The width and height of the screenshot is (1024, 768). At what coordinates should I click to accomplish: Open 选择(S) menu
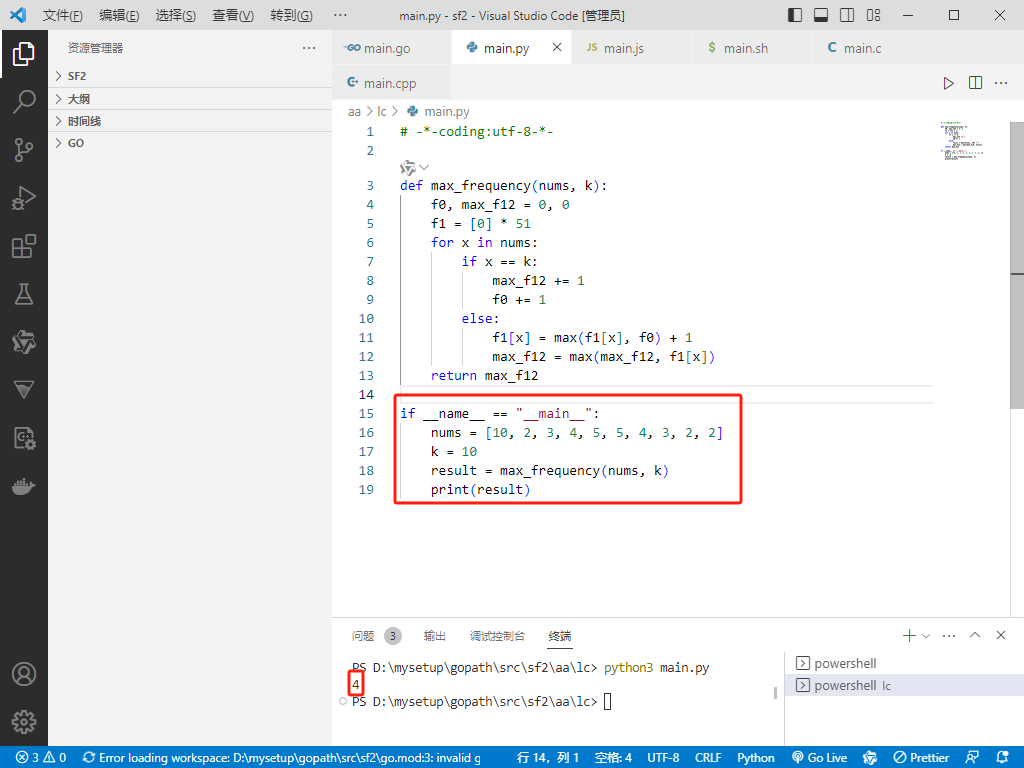(176, 15)
